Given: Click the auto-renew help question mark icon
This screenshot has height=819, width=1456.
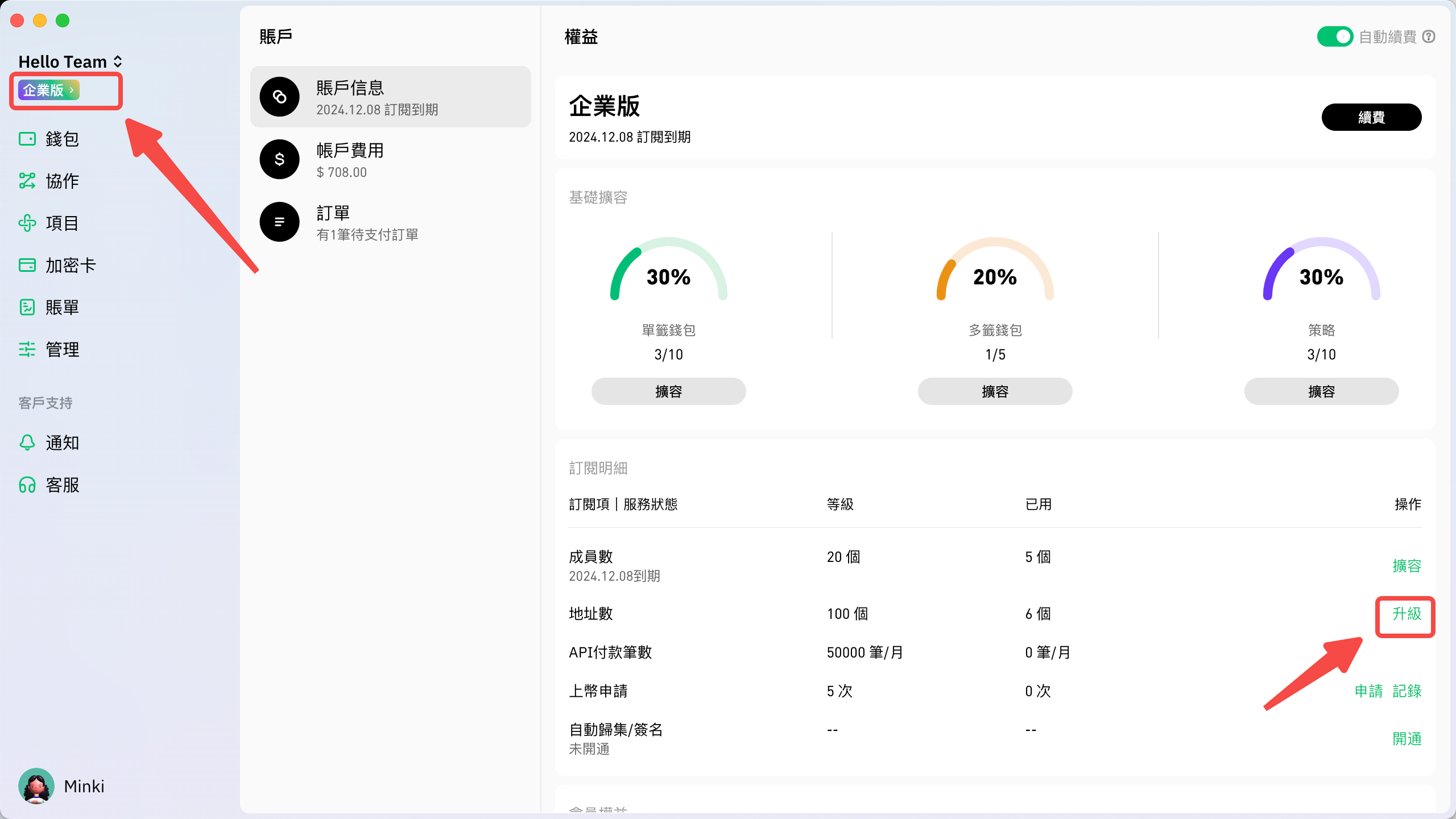Looking at the screenshot, I should click(x=1429, y=37).
